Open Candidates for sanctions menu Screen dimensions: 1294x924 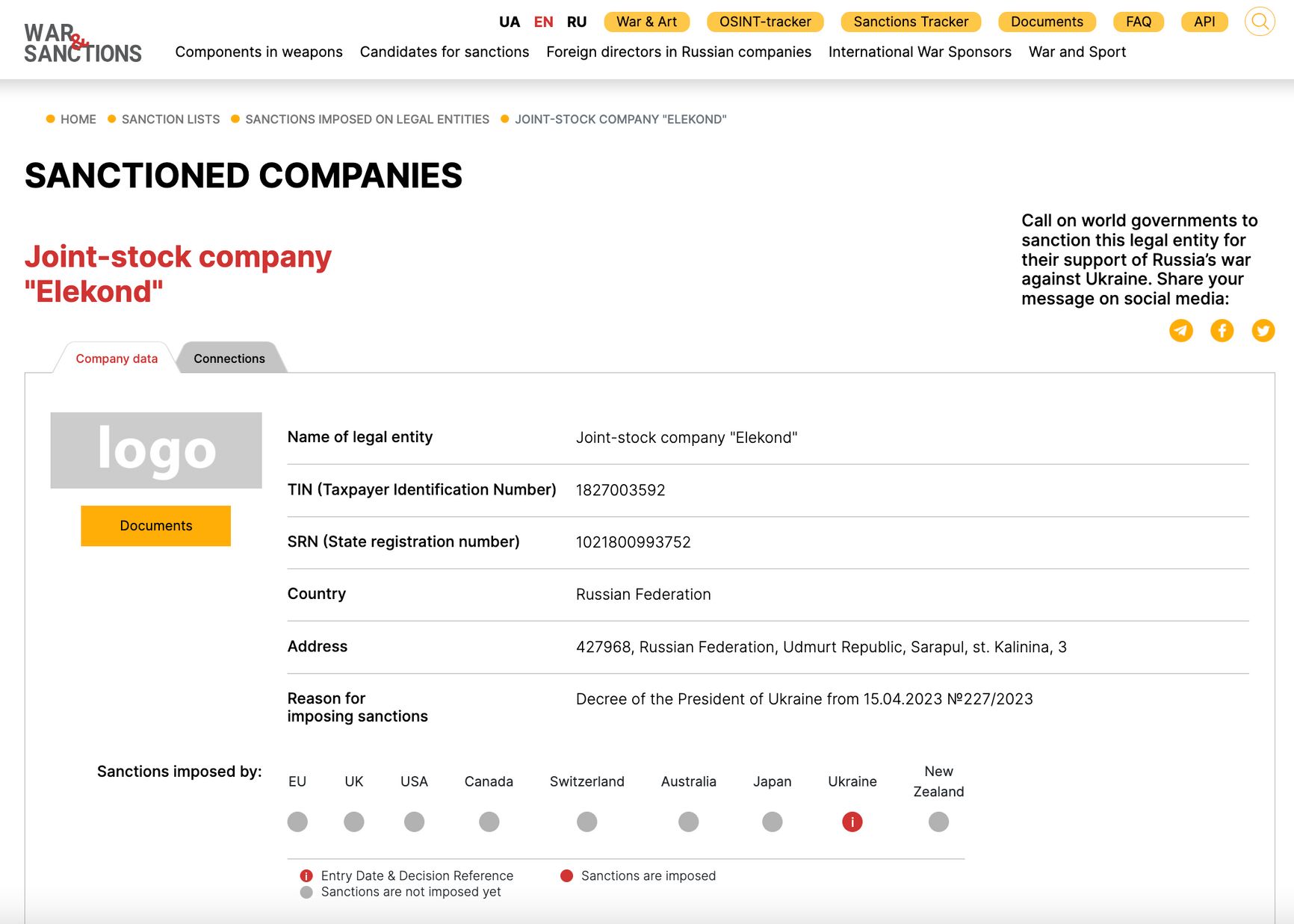(444, 52)
